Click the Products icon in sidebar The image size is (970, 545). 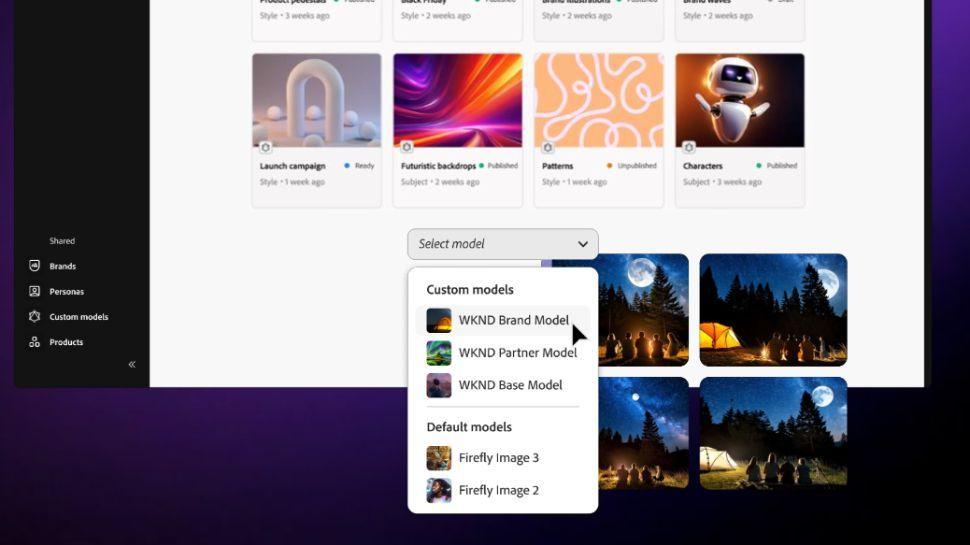point(34,342)
